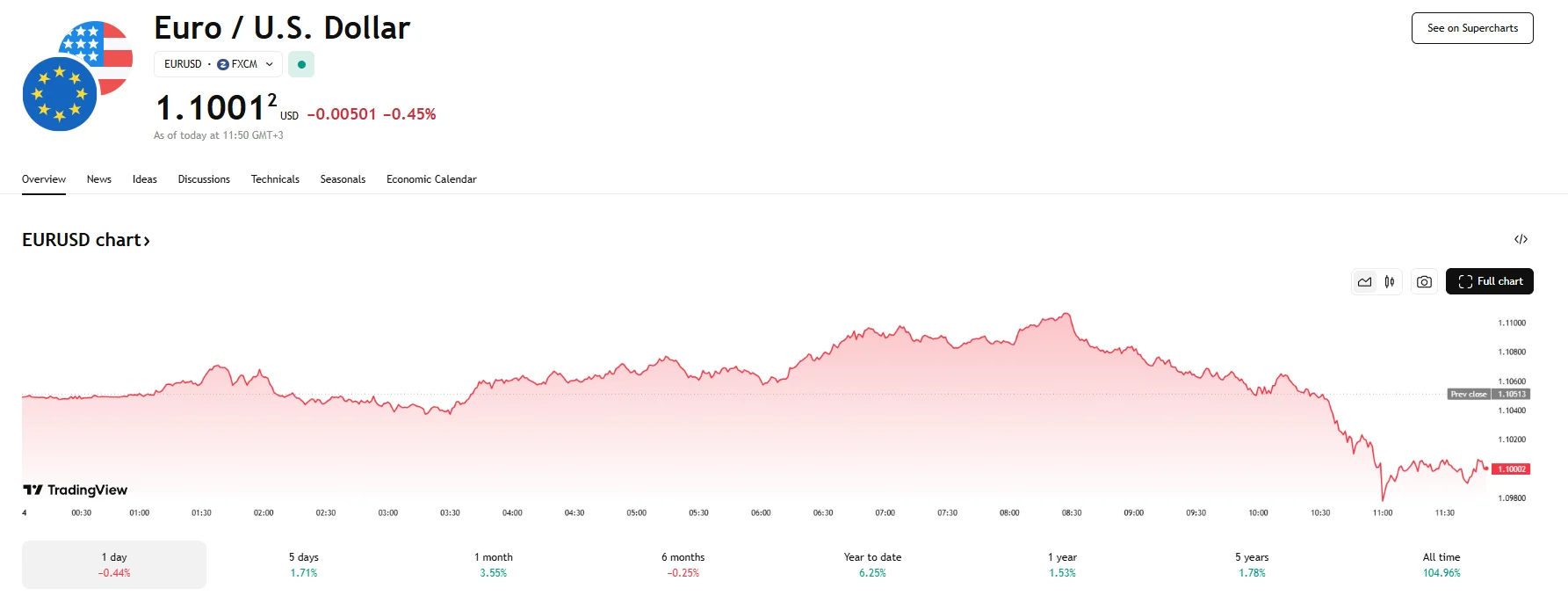The height and width of the screenshot is (610, 1568).
Task: Switch to the News tab
Action: coord(99,179)
